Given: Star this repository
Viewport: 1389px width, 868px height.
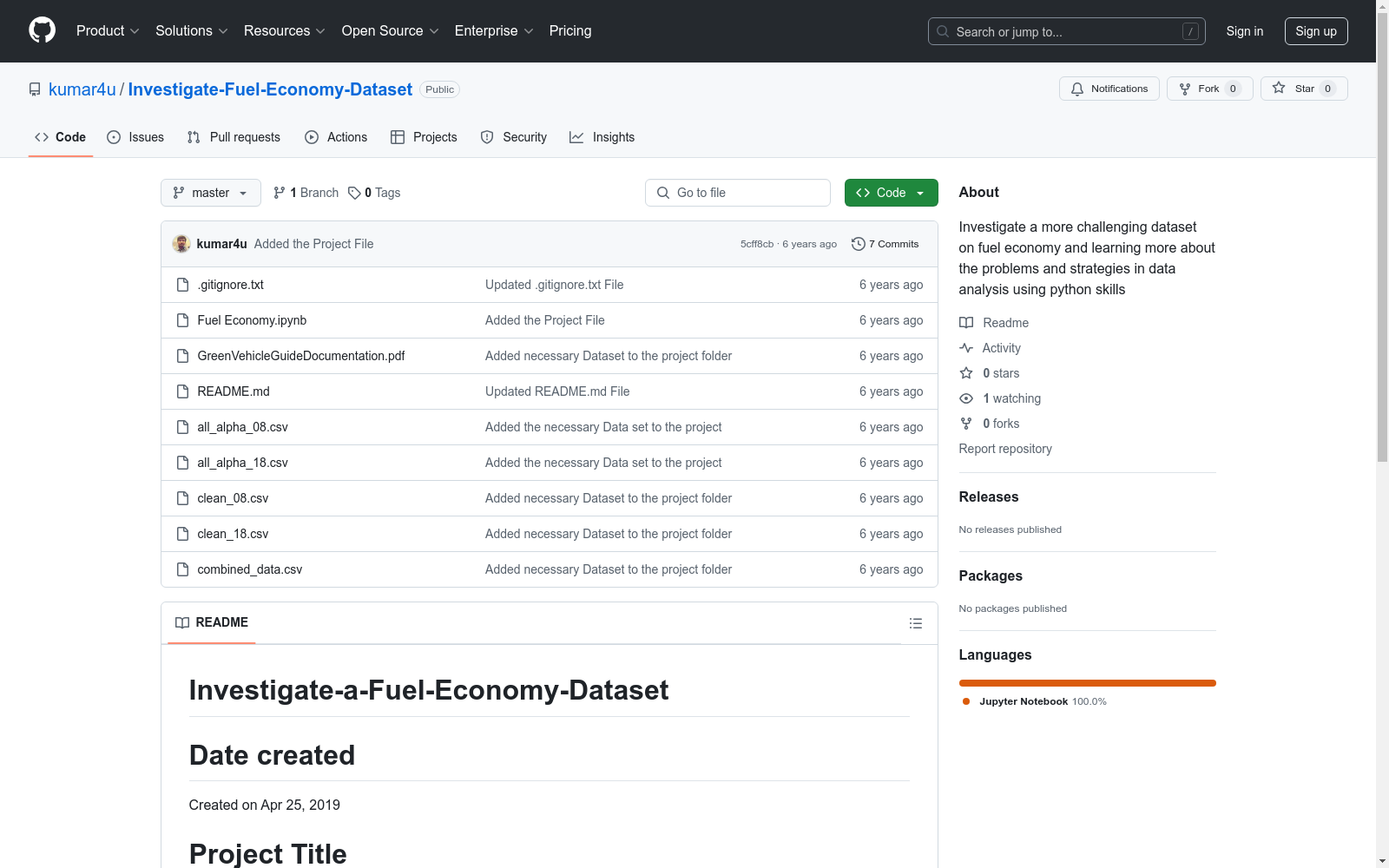Looking at the screenshot, I should [x=1304, y=89].
